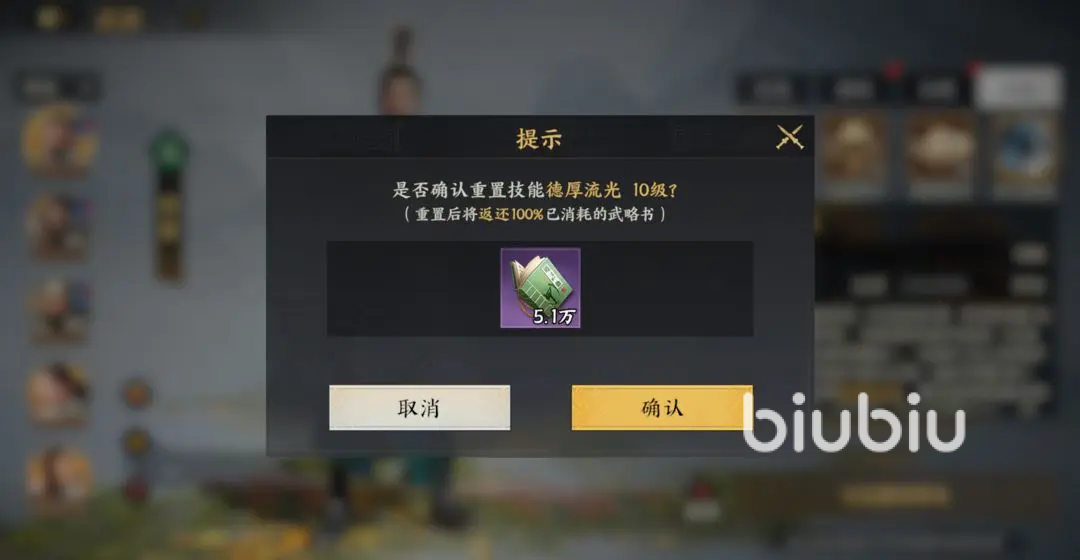Select the green 武略书 item showing 5.1万
Image resolution: width=1080 pixels, height=560 pixels.
coord(540,288)
